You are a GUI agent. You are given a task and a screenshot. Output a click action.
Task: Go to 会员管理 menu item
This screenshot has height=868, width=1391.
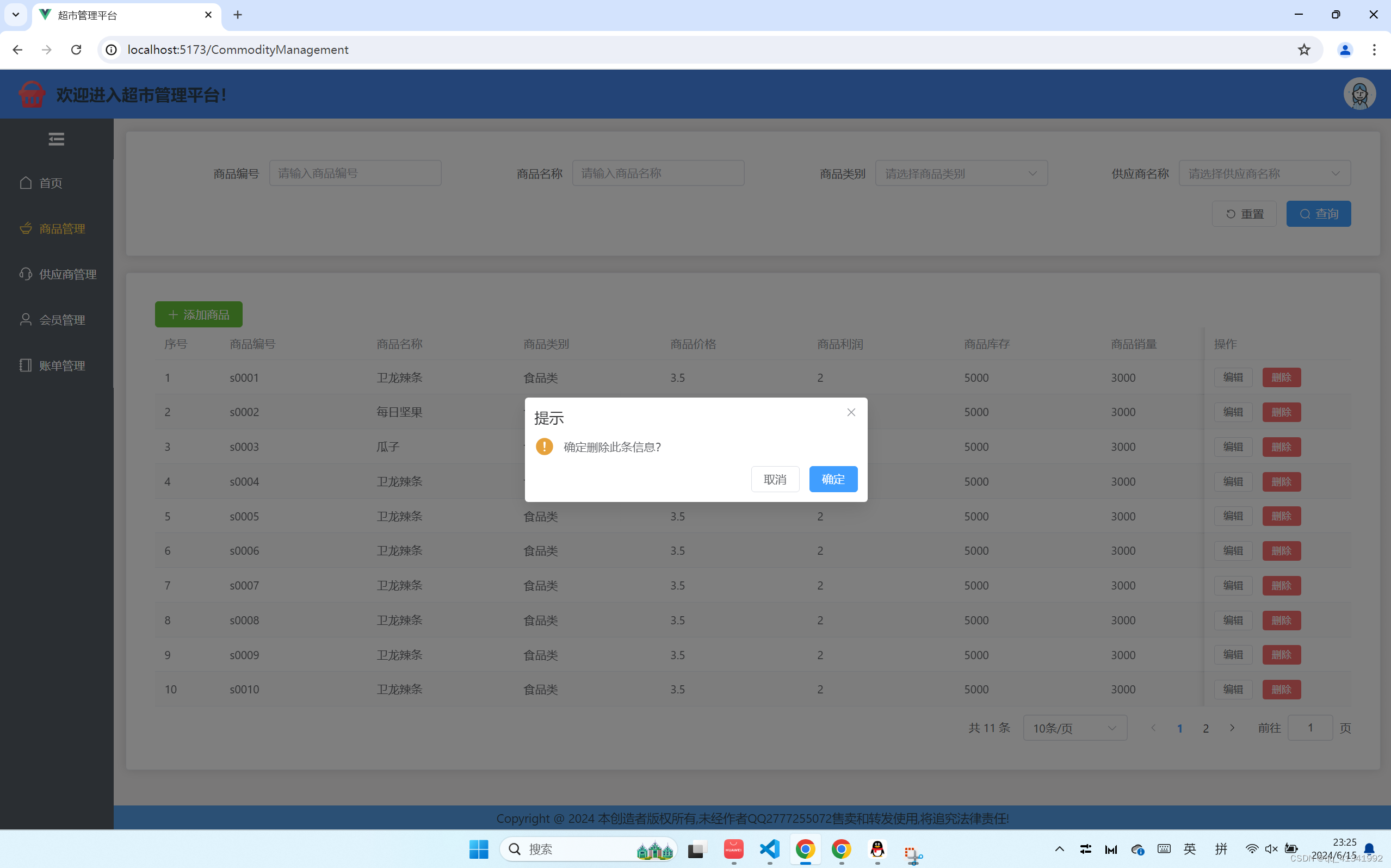point(61,320)
